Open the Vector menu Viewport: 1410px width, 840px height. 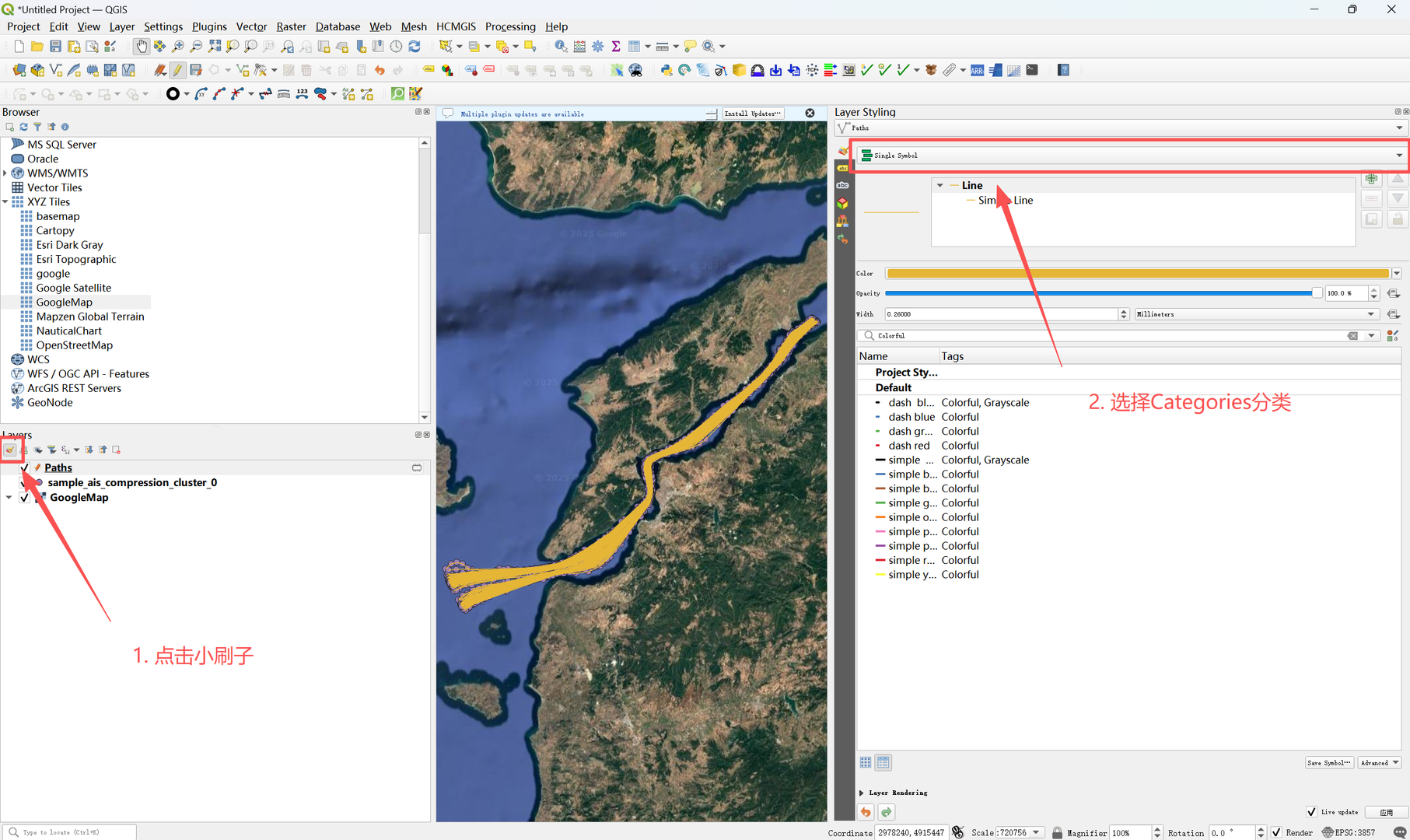point(250,26)
